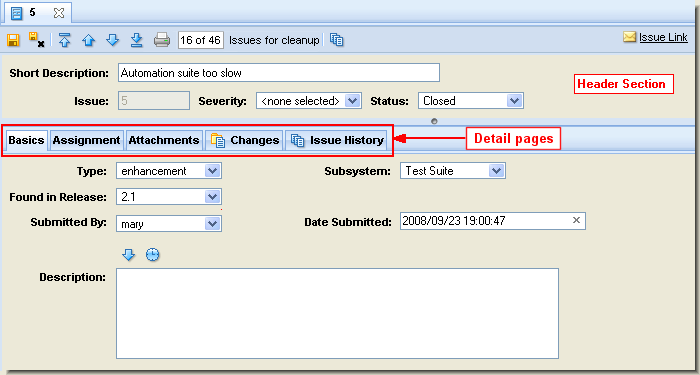This screenshot has width=700, height=375.
Task: Click the printer icon
Action: point(162,40)
